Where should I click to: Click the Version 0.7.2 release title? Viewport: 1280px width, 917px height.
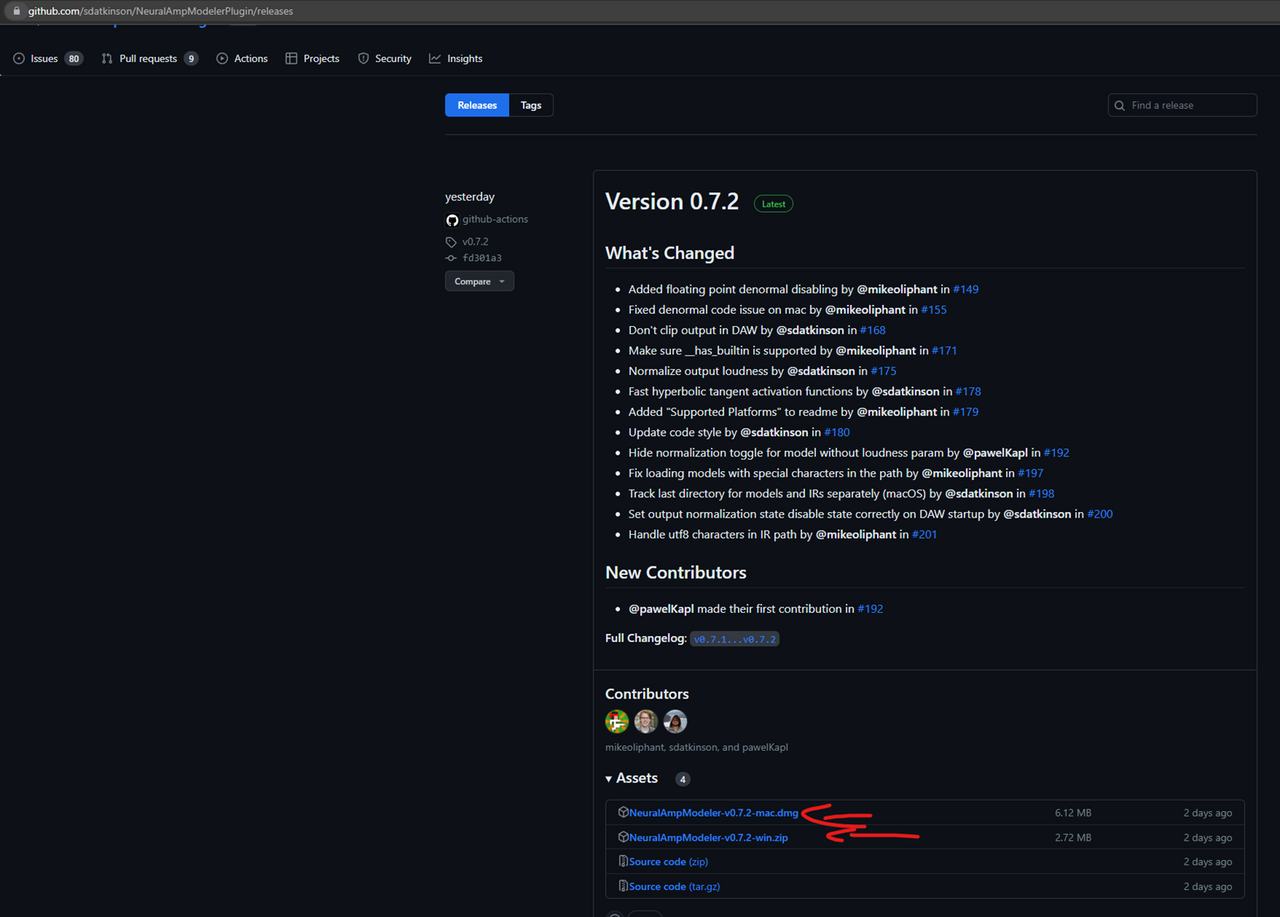(x=672, y=201)
